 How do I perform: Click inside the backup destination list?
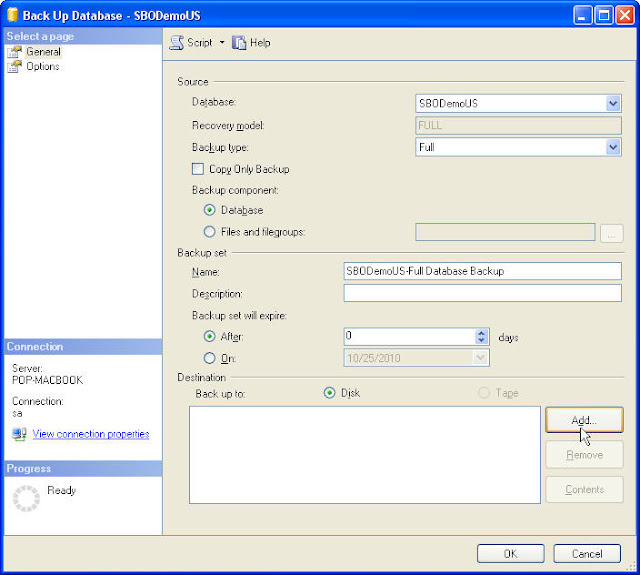coord(365,455)
